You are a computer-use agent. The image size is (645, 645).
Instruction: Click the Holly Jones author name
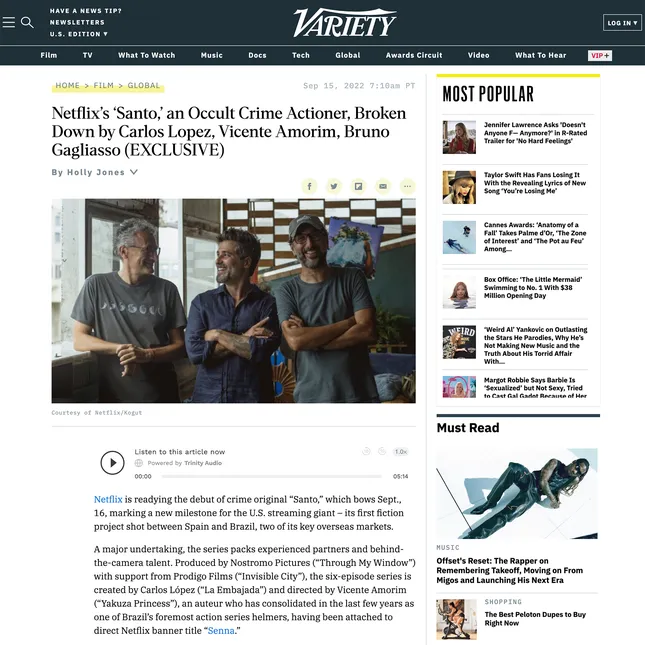[95, 172]
